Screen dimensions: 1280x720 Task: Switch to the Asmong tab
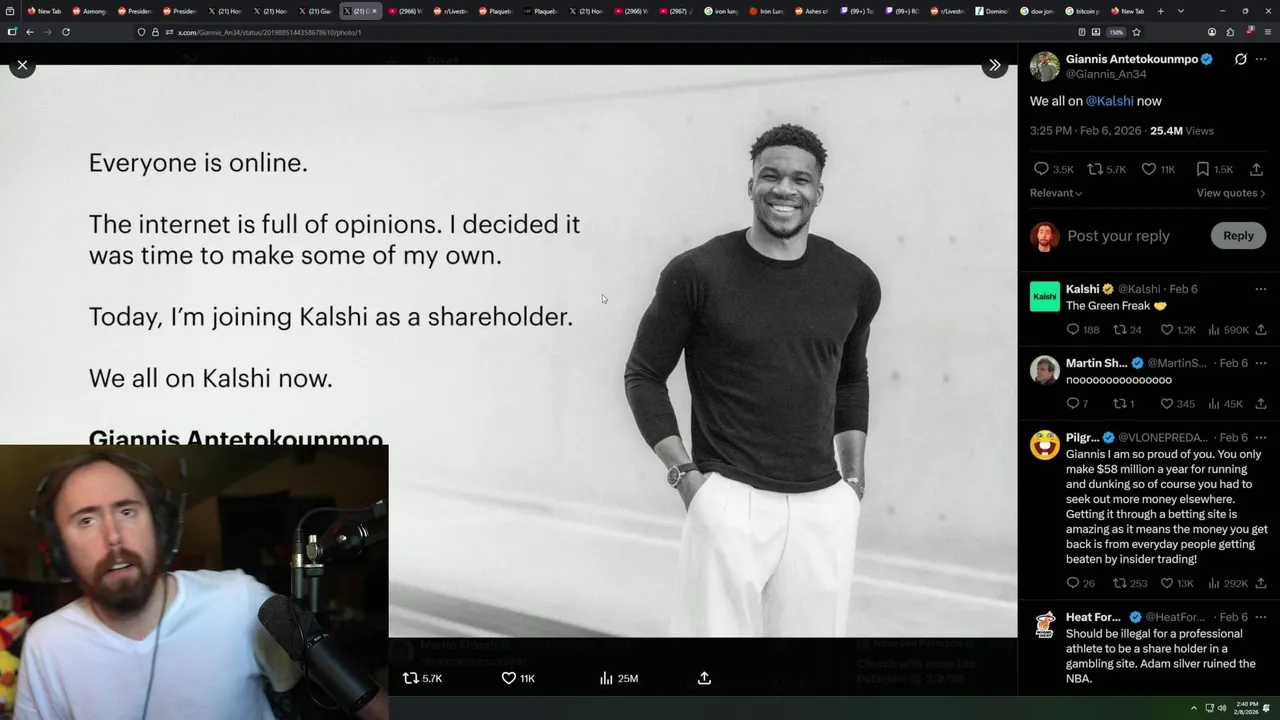[x=88, y=11]
